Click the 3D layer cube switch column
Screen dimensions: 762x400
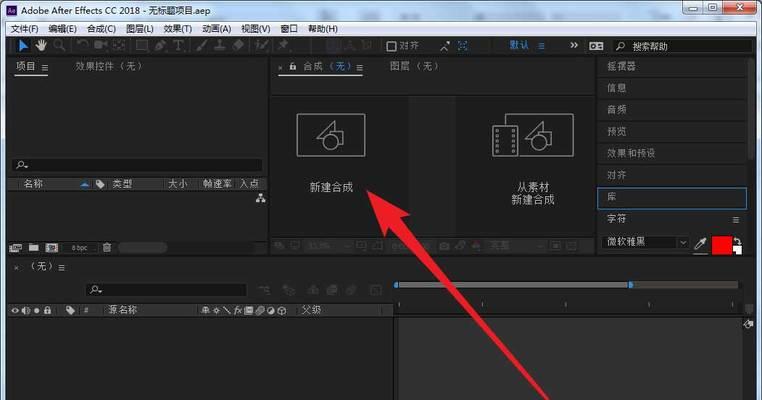[282, 310]
